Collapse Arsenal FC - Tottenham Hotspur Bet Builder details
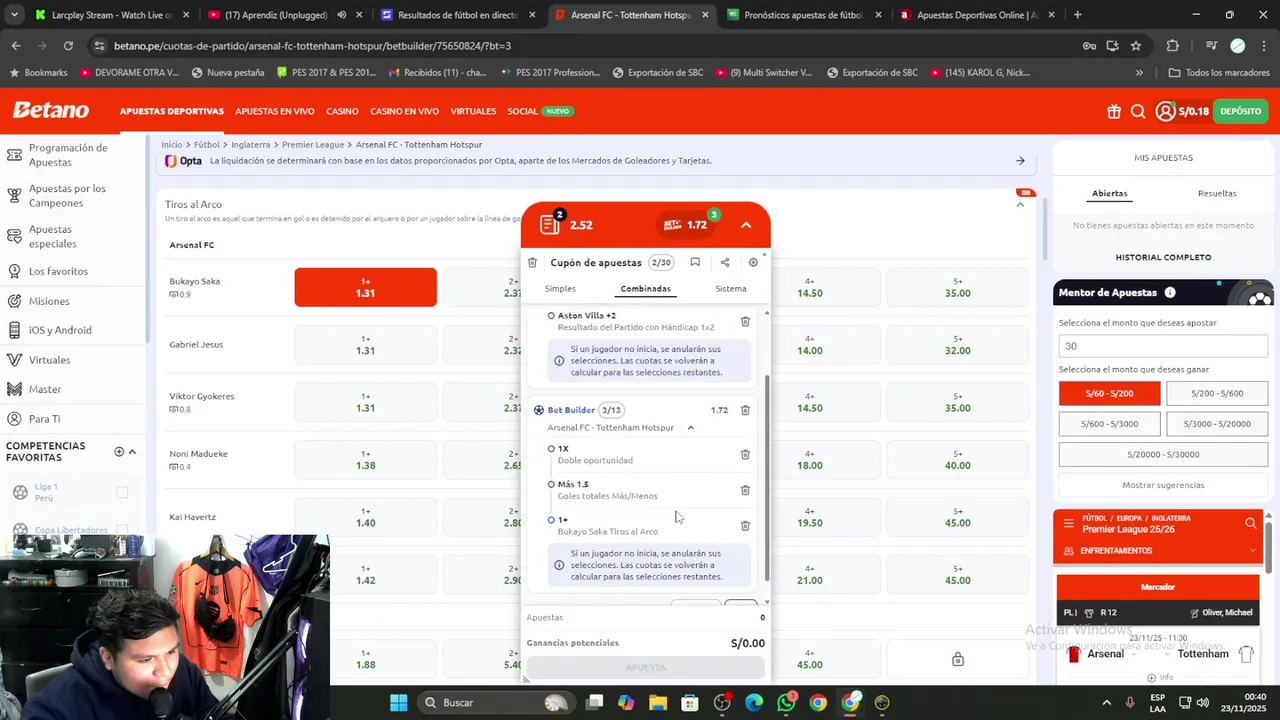The width and height of the screenshot is (1280, 720). tap(690, 428)
